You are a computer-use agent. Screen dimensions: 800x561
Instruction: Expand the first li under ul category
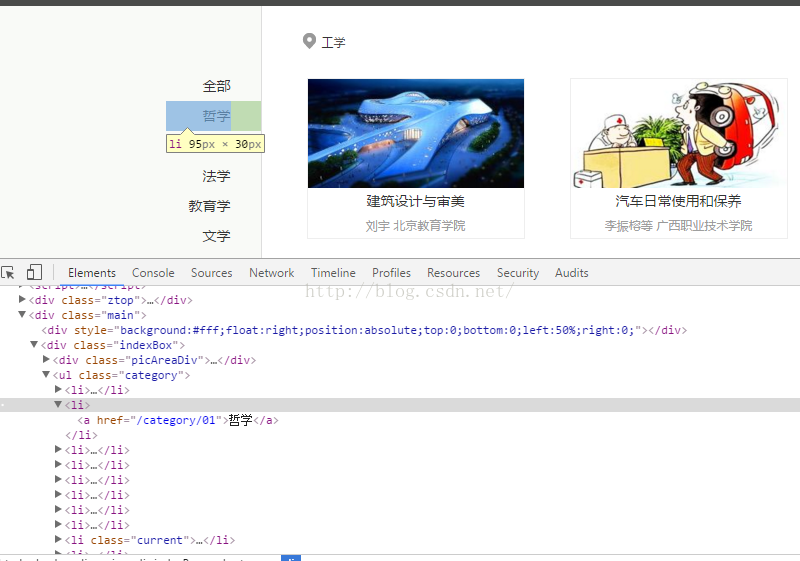tap(58, 390)
